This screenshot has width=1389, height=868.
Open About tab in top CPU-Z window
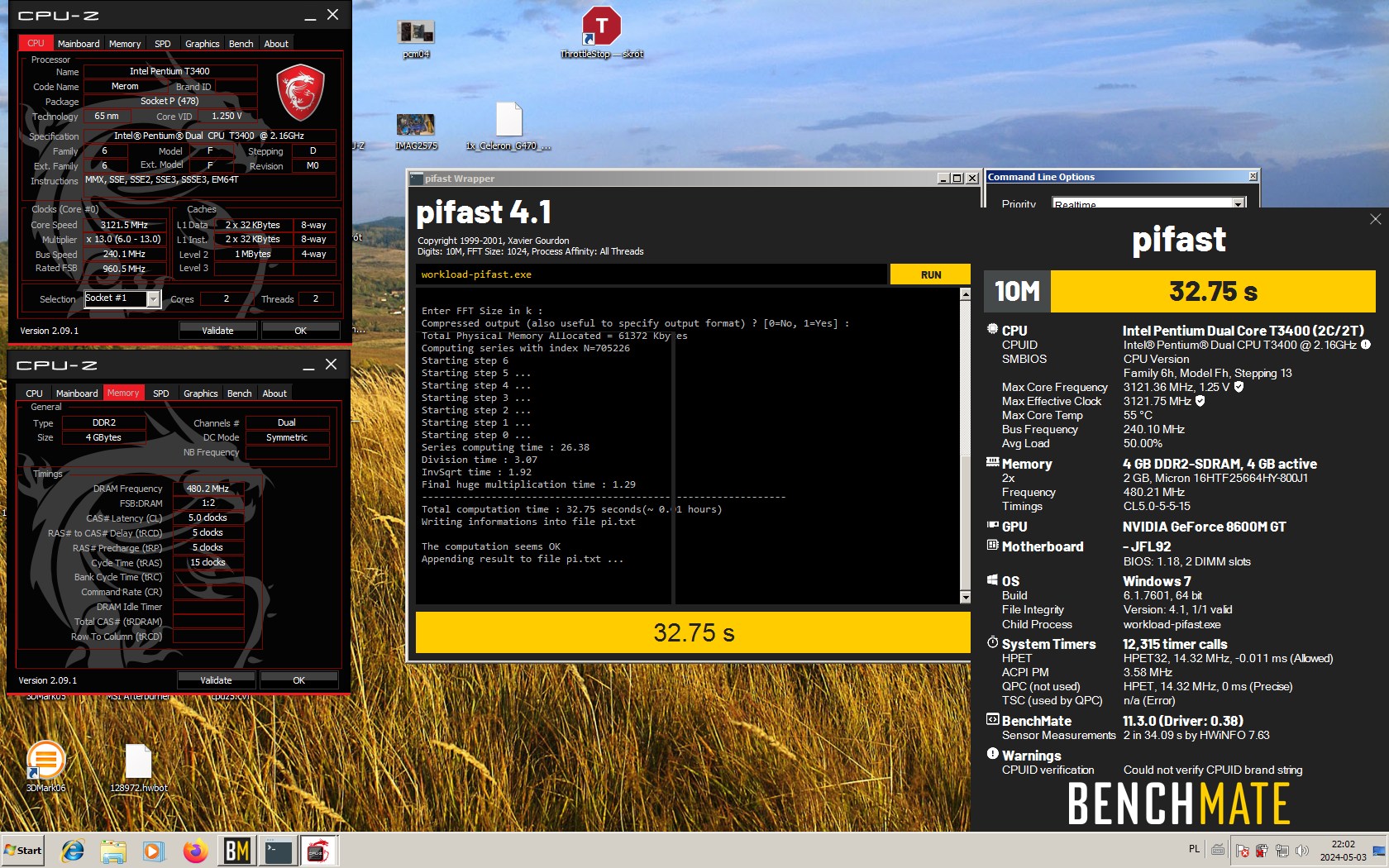click(276, 44)
